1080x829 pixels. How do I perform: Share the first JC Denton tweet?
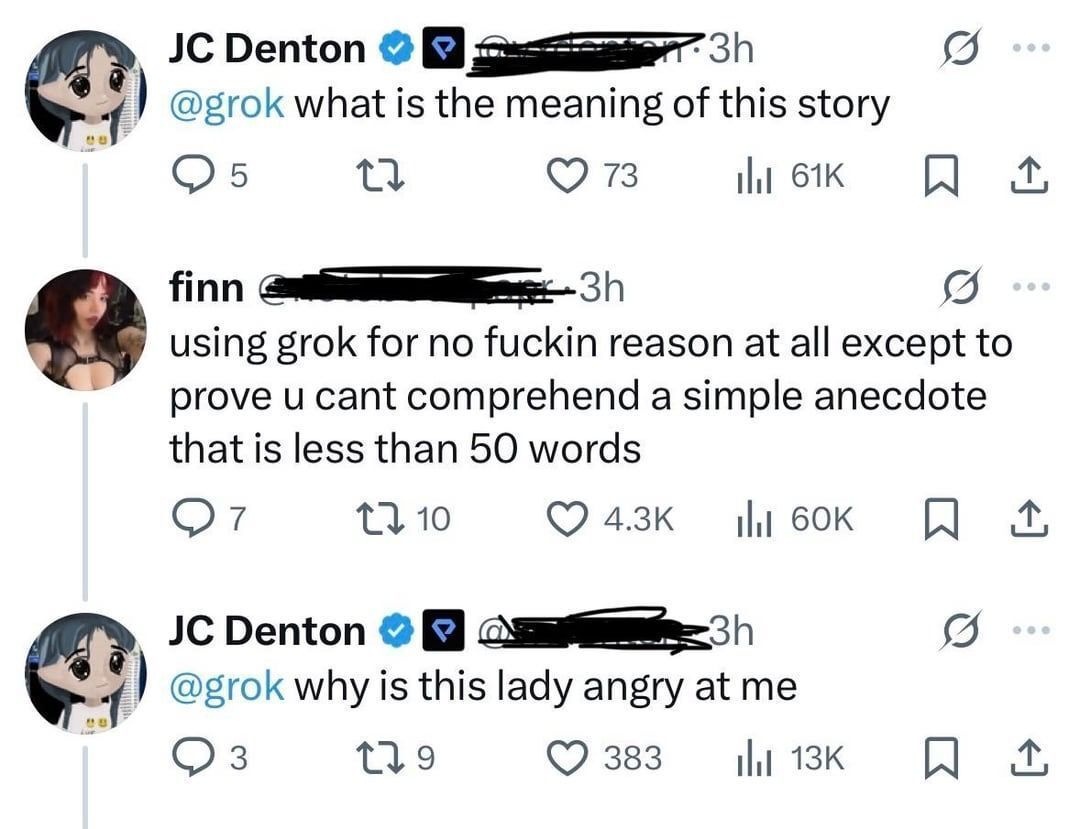[x=1029, y=176]
